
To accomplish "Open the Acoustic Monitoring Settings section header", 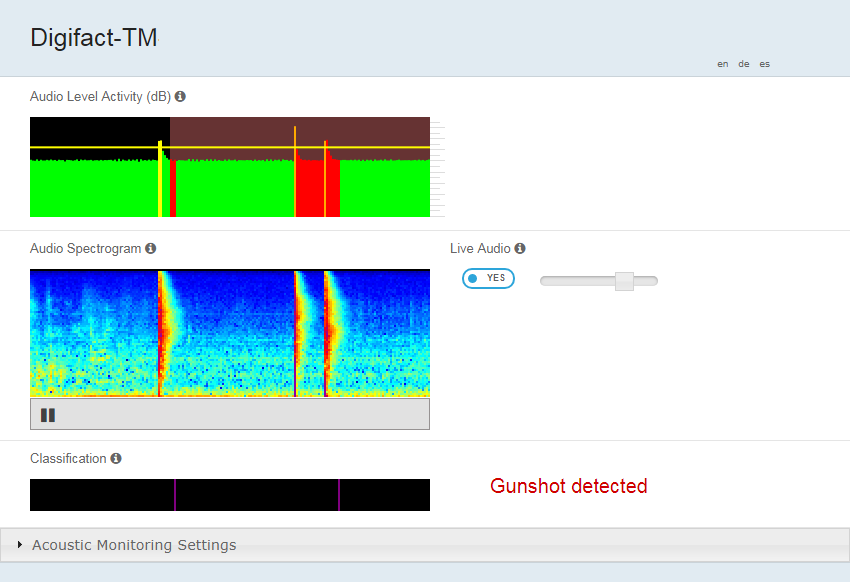I will 425,545.
